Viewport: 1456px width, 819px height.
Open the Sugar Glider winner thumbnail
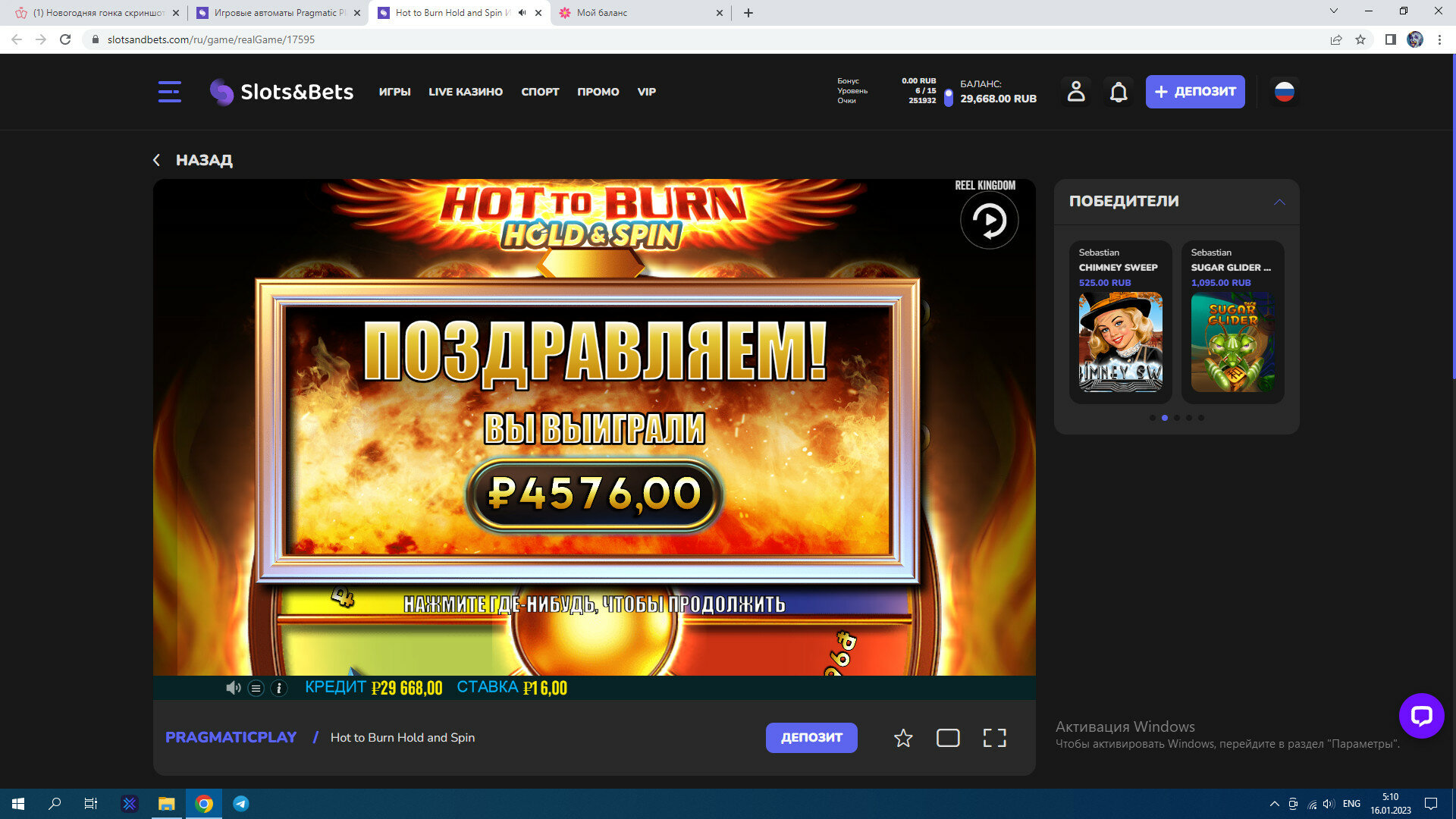click(x=1232, y=342)
